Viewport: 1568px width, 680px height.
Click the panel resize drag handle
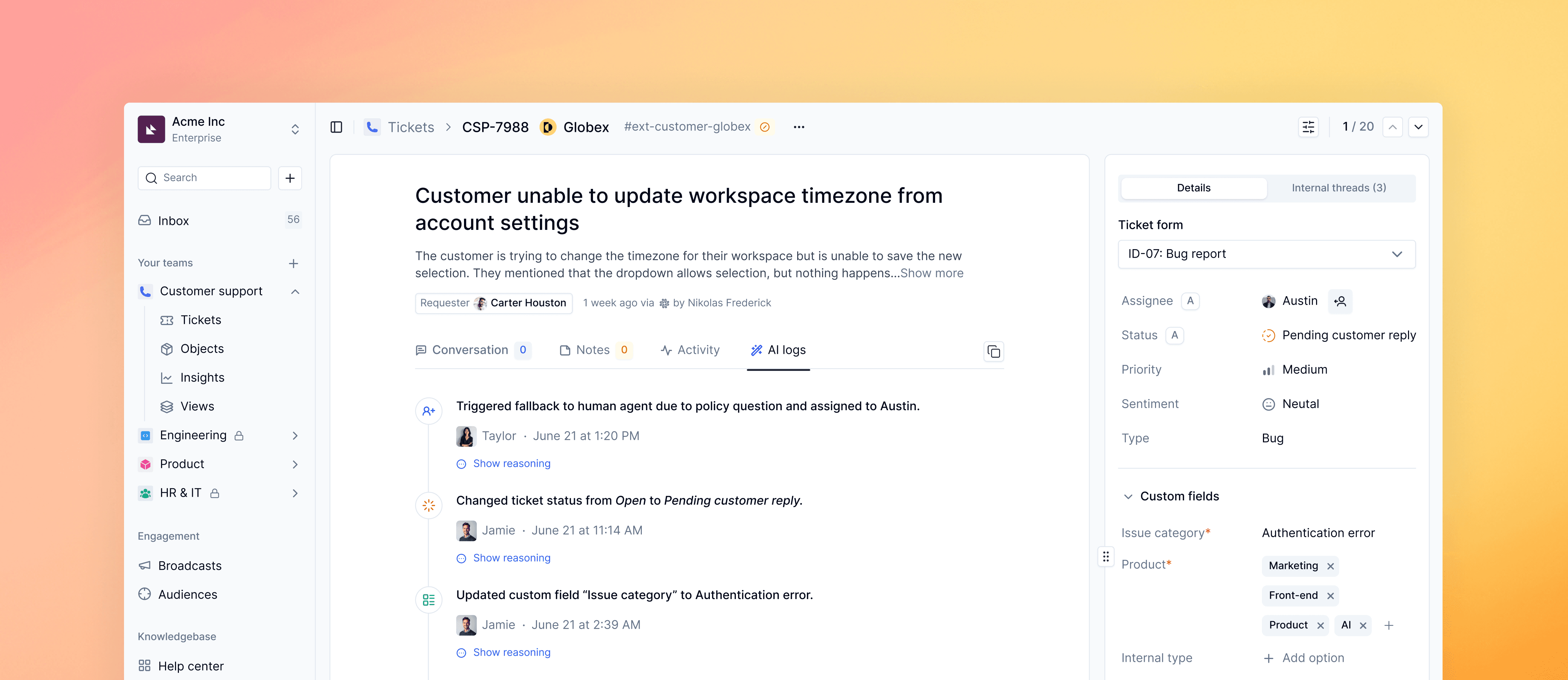[1106, 556]
